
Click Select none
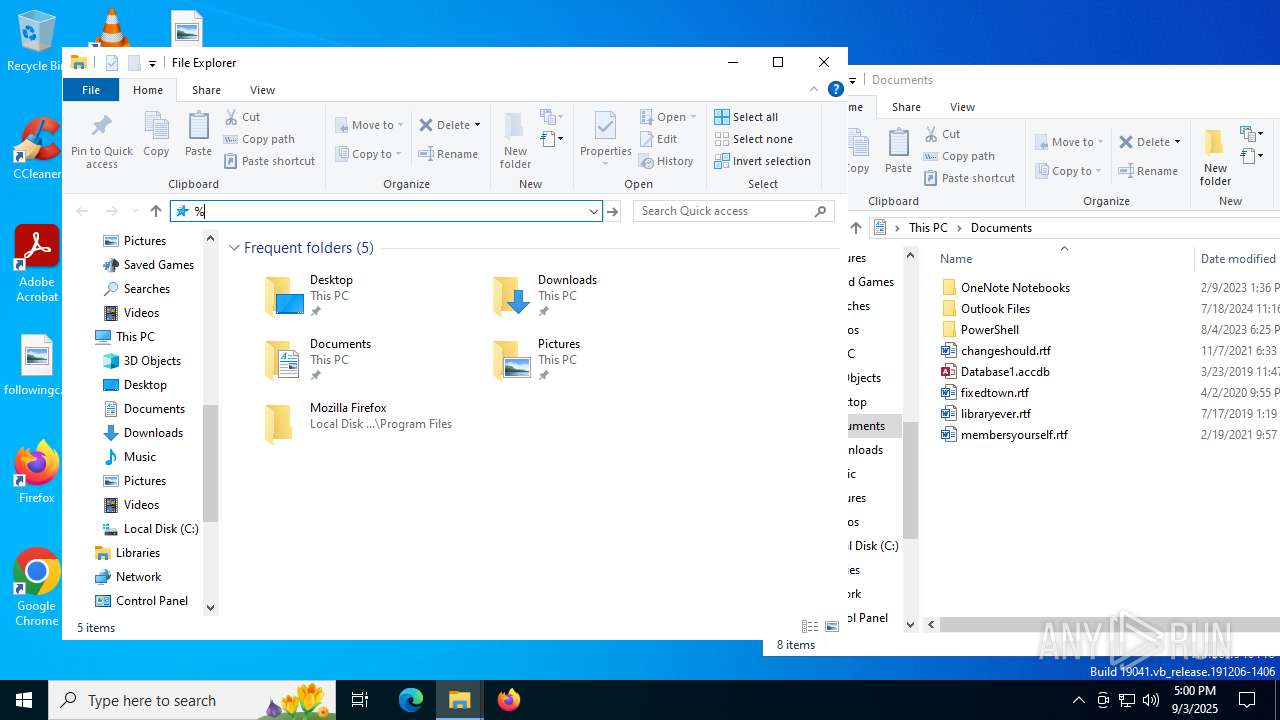[753, 139]
